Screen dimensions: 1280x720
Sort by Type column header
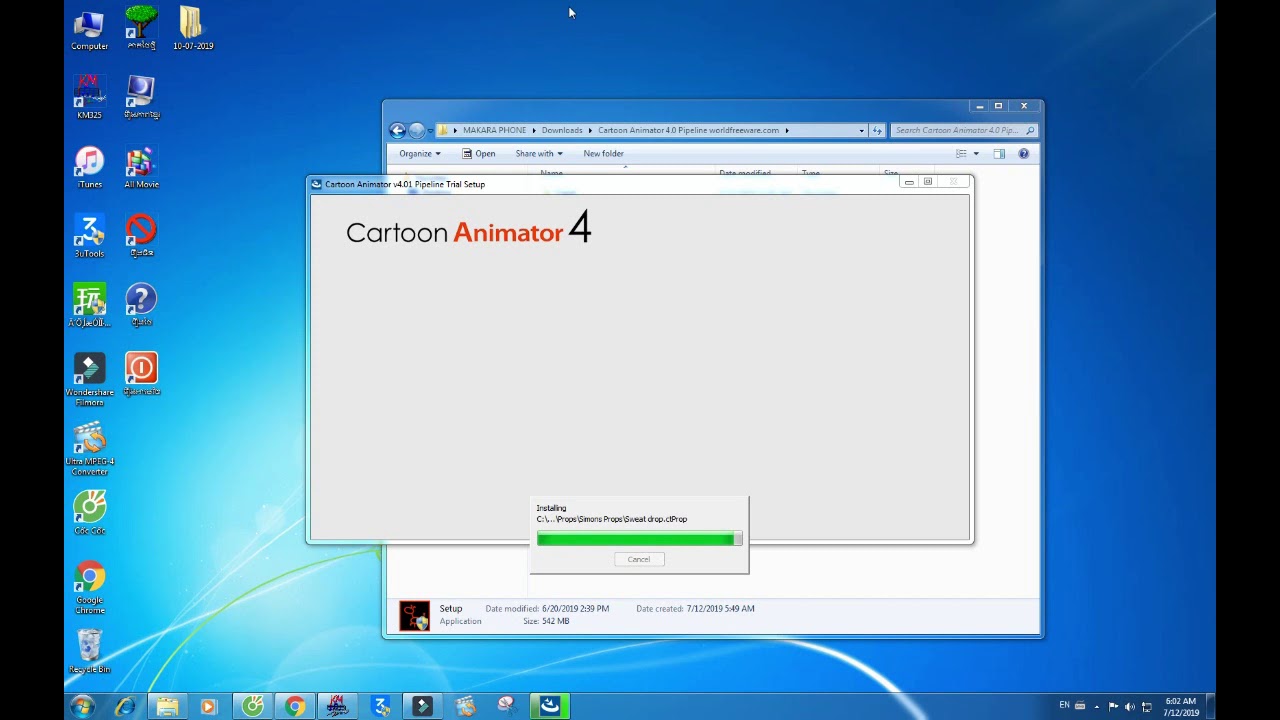(x=811, y=173)
